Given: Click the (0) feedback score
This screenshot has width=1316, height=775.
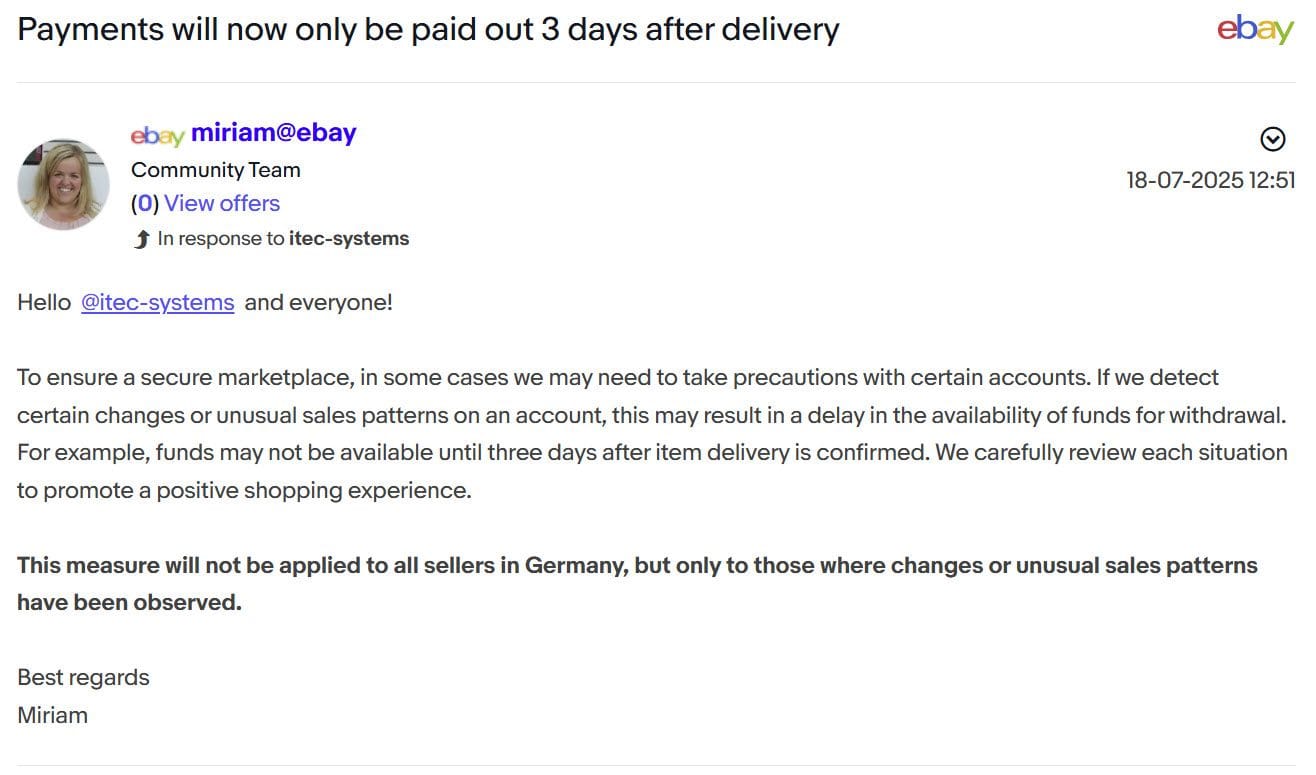Looking at the screenshot, I should [145, 203].
